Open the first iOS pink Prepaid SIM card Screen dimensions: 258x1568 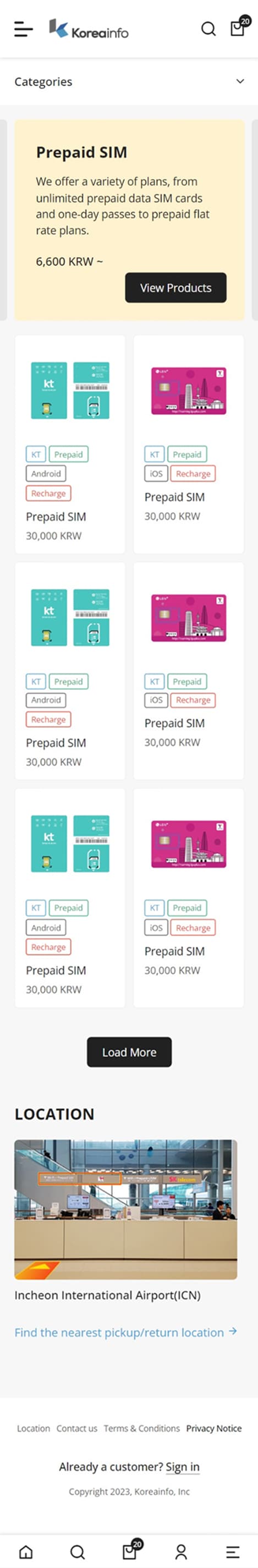(189, 444)
